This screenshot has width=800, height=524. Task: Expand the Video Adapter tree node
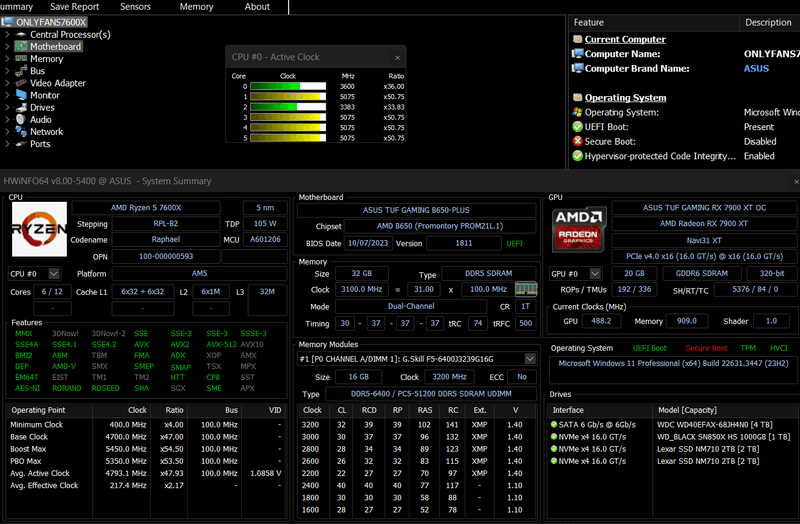[7, 83]
